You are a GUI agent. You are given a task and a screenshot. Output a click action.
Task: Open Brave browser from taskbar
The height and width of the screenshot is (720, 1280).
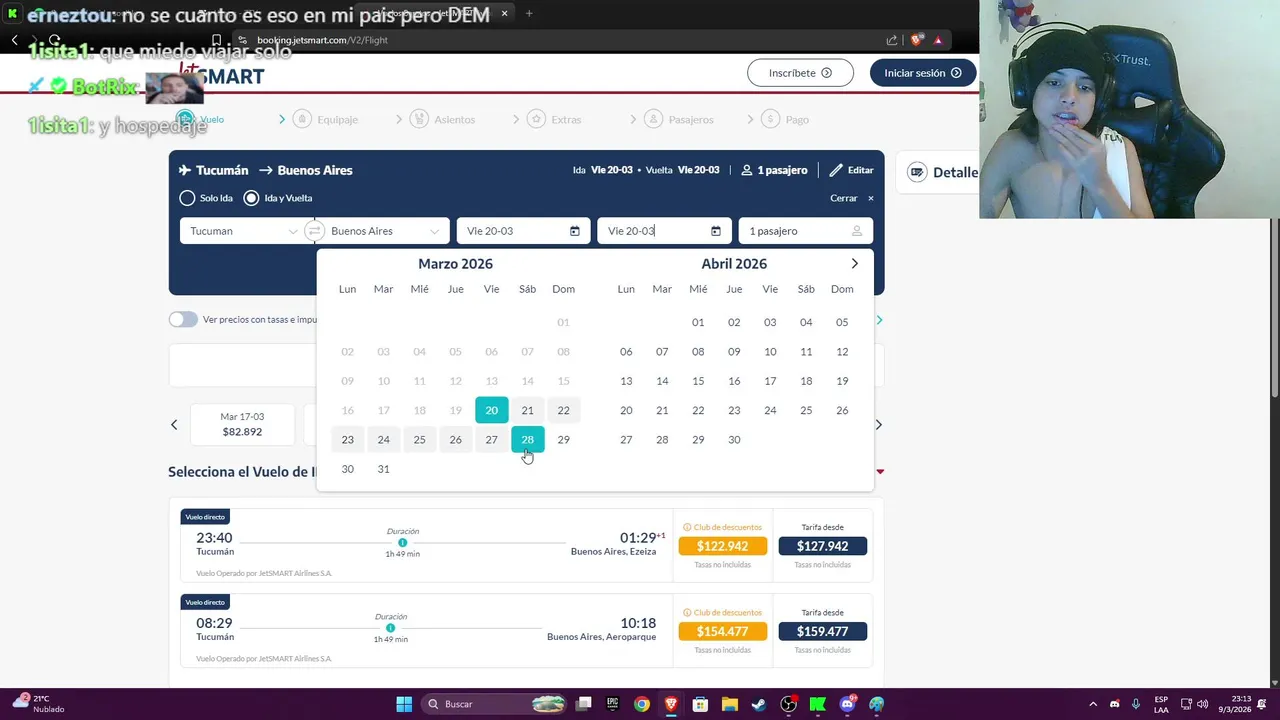tap(671, 704)
